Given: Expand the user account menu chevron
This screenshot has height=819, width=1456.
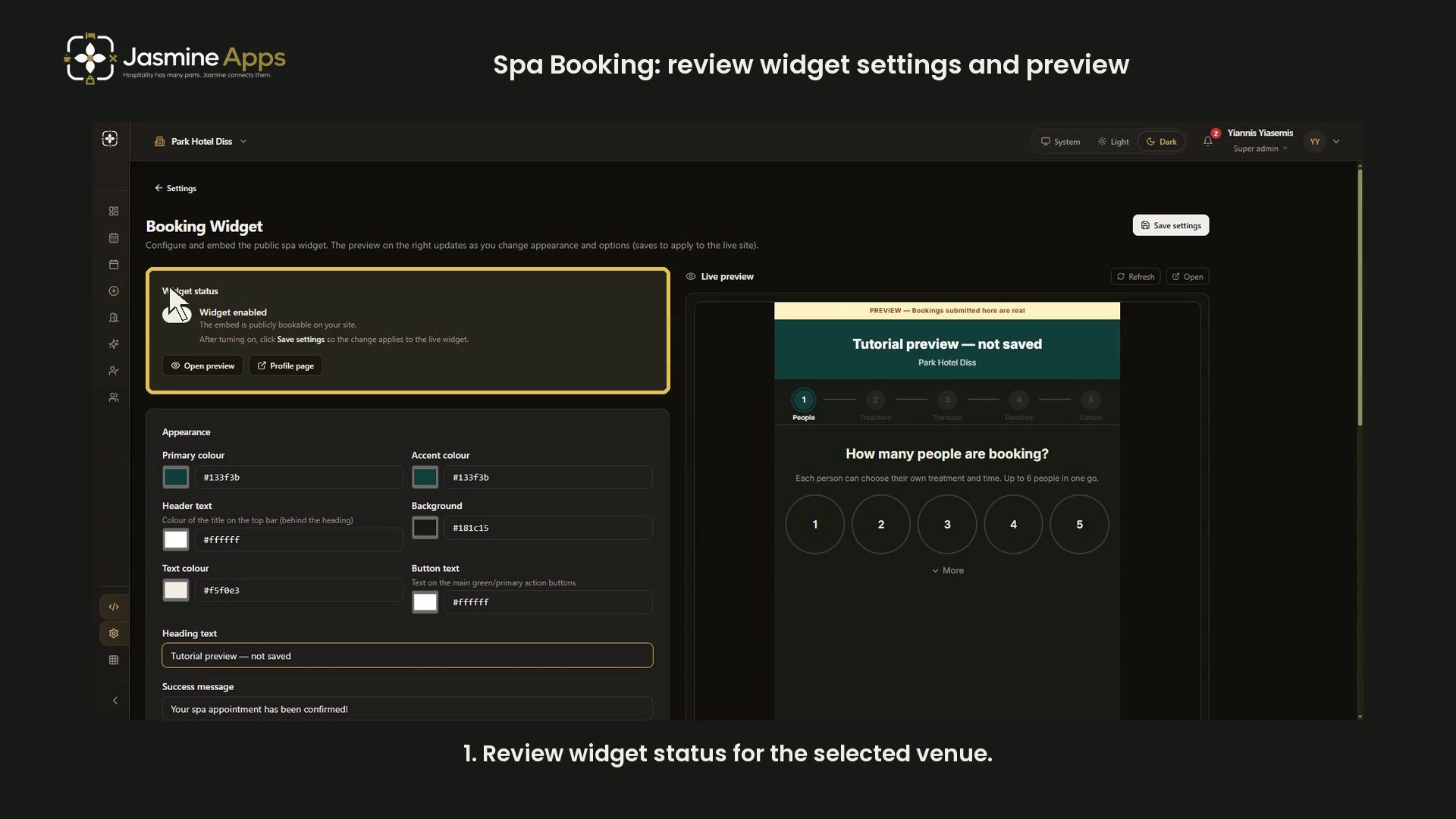Looking at the screenshot, I should coord(1336,141).
